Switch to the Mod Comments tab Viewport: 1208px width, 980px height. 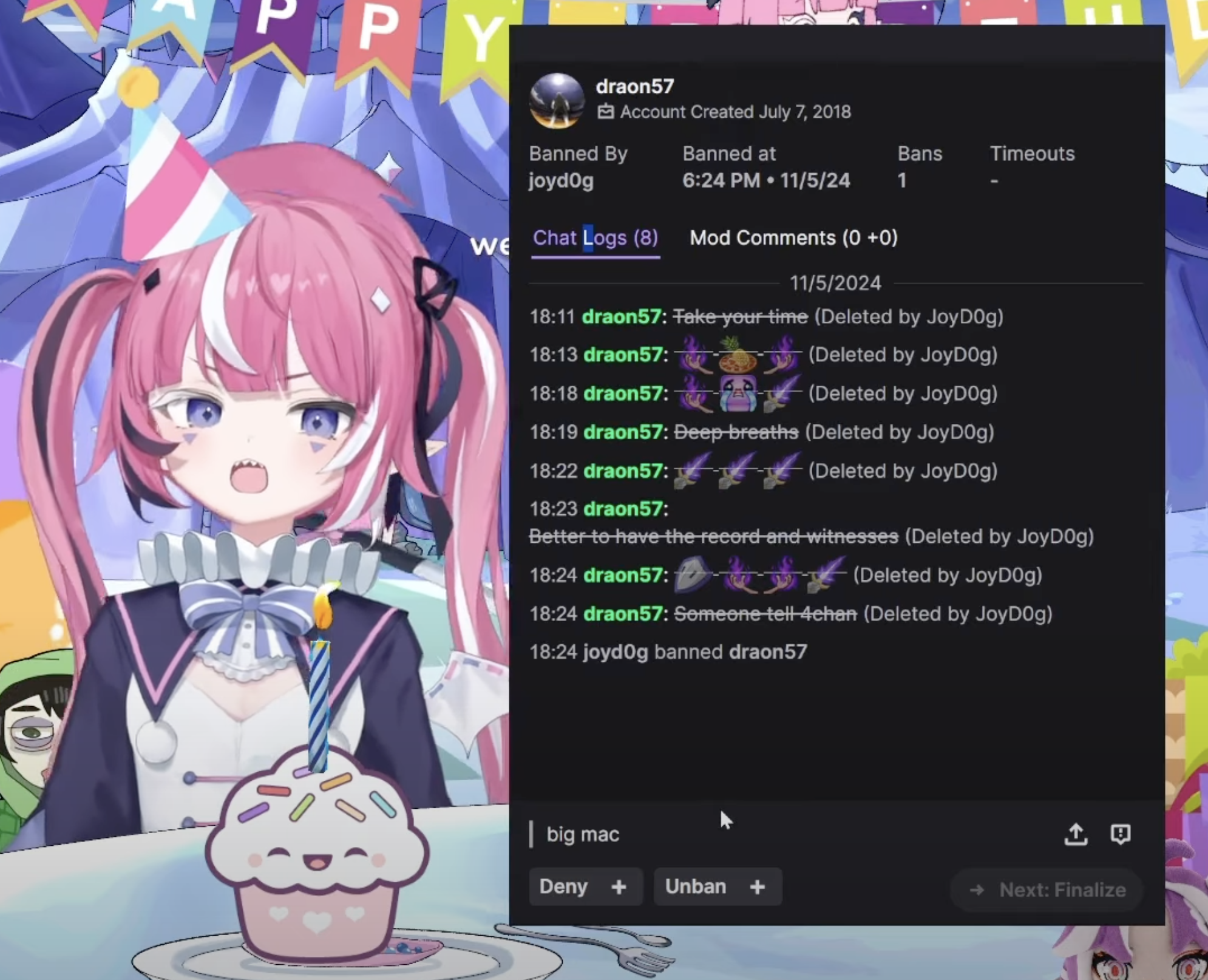[x=793, y=238]
